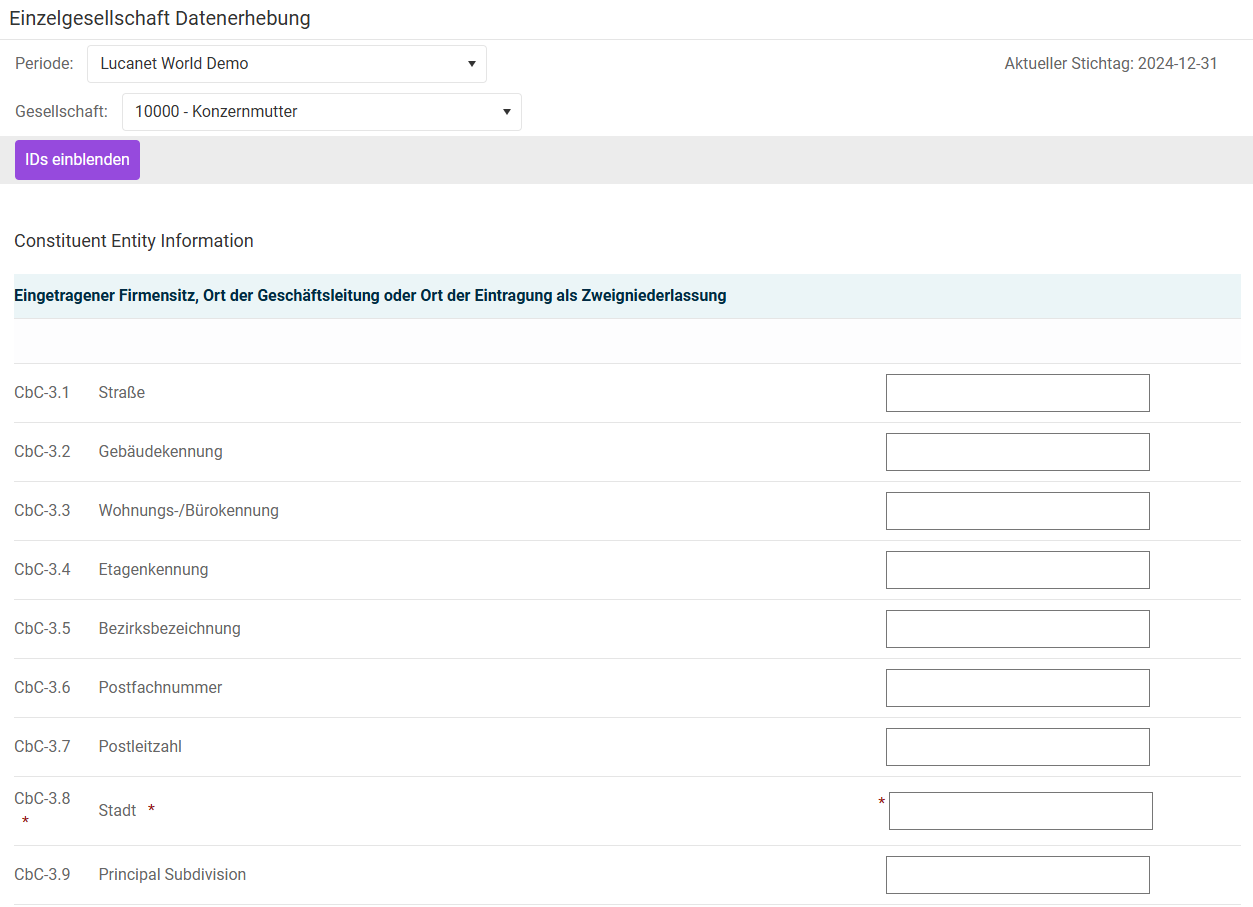The image size is (1253, 907).
Task: Click the Etagenkennung input field
Action: coord(1017,570)
